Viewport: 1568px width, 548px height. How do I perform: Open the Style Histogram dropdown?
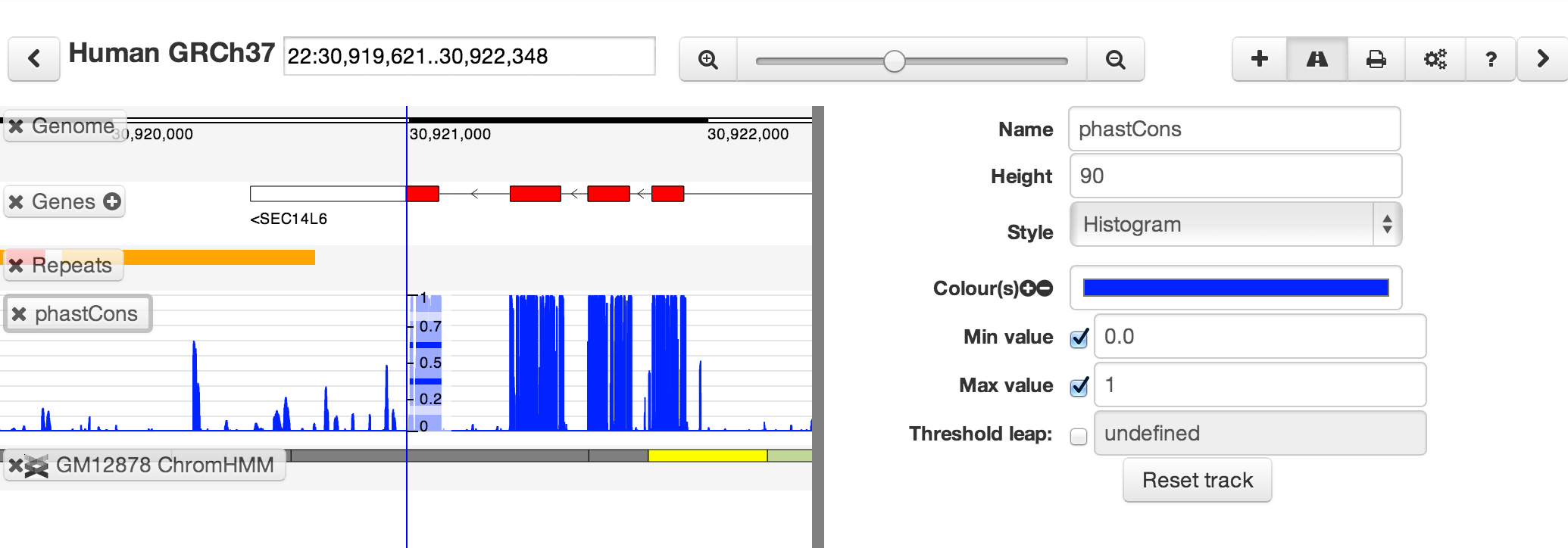coord(1235,224)
